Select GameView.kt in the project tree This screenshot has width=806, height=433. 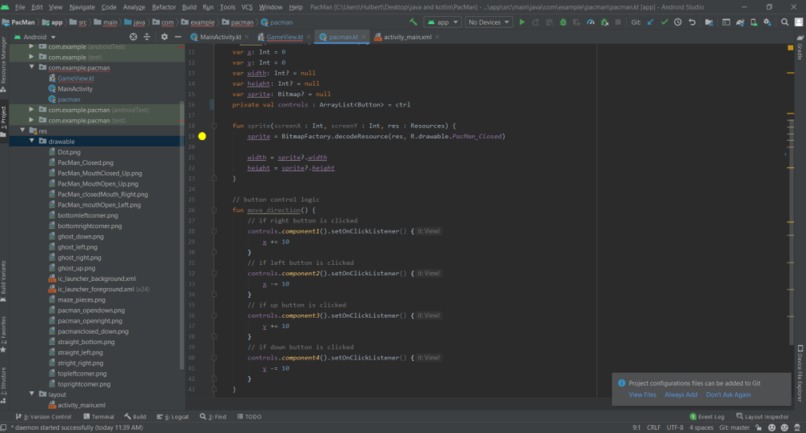(x=76, y=78)
